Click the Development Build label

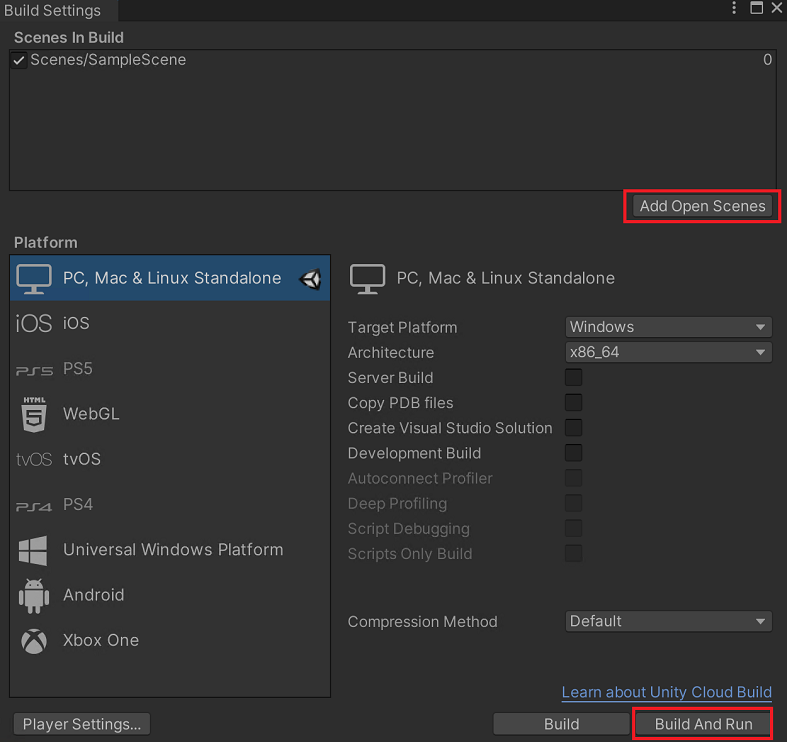415,453
